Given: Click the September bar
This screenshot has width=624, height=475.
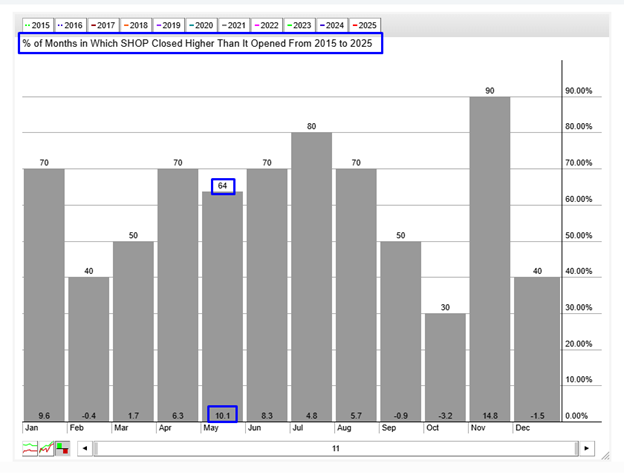Looking at the screenshot, I should [401, 331].
